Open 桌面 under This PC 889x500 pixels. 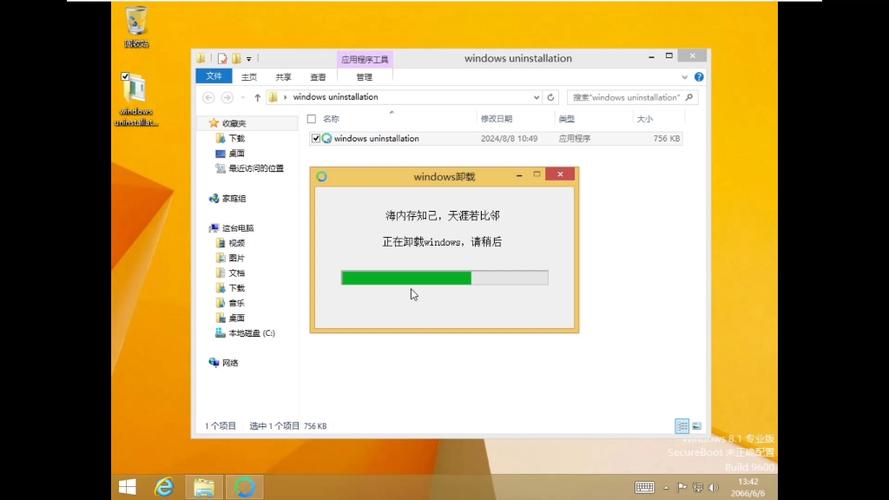point(236,318)
